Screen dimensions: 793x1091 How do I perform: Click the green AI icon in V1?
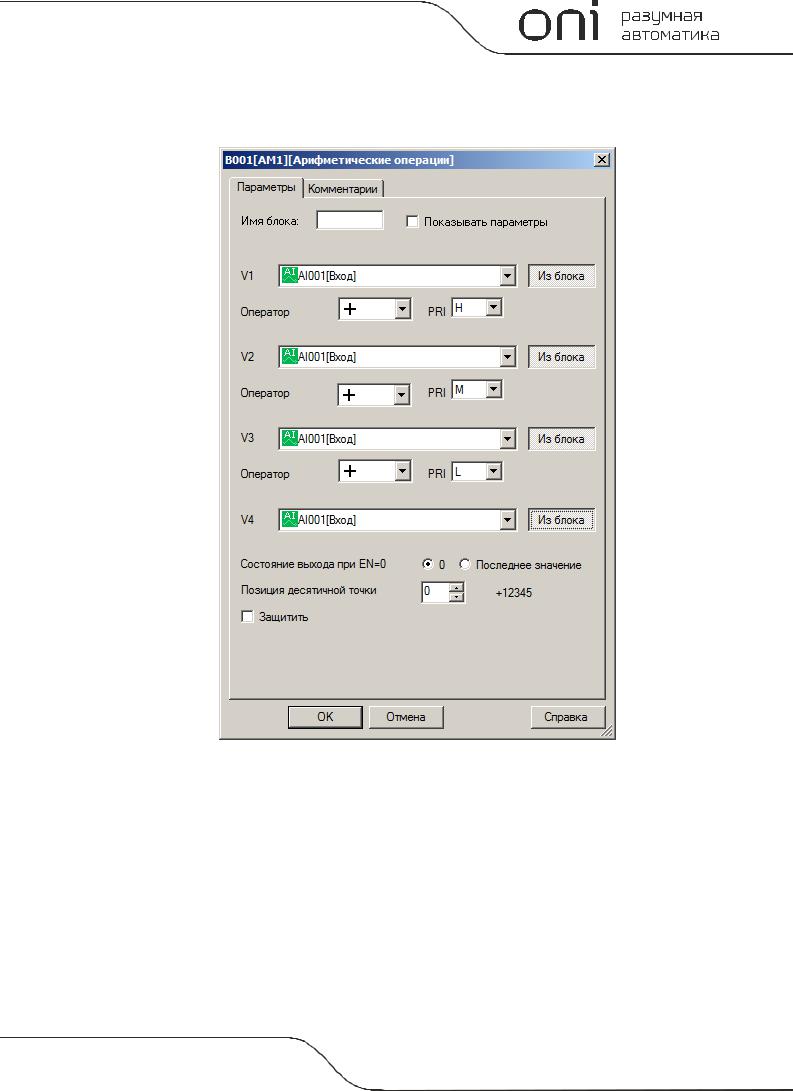point(290,276)
